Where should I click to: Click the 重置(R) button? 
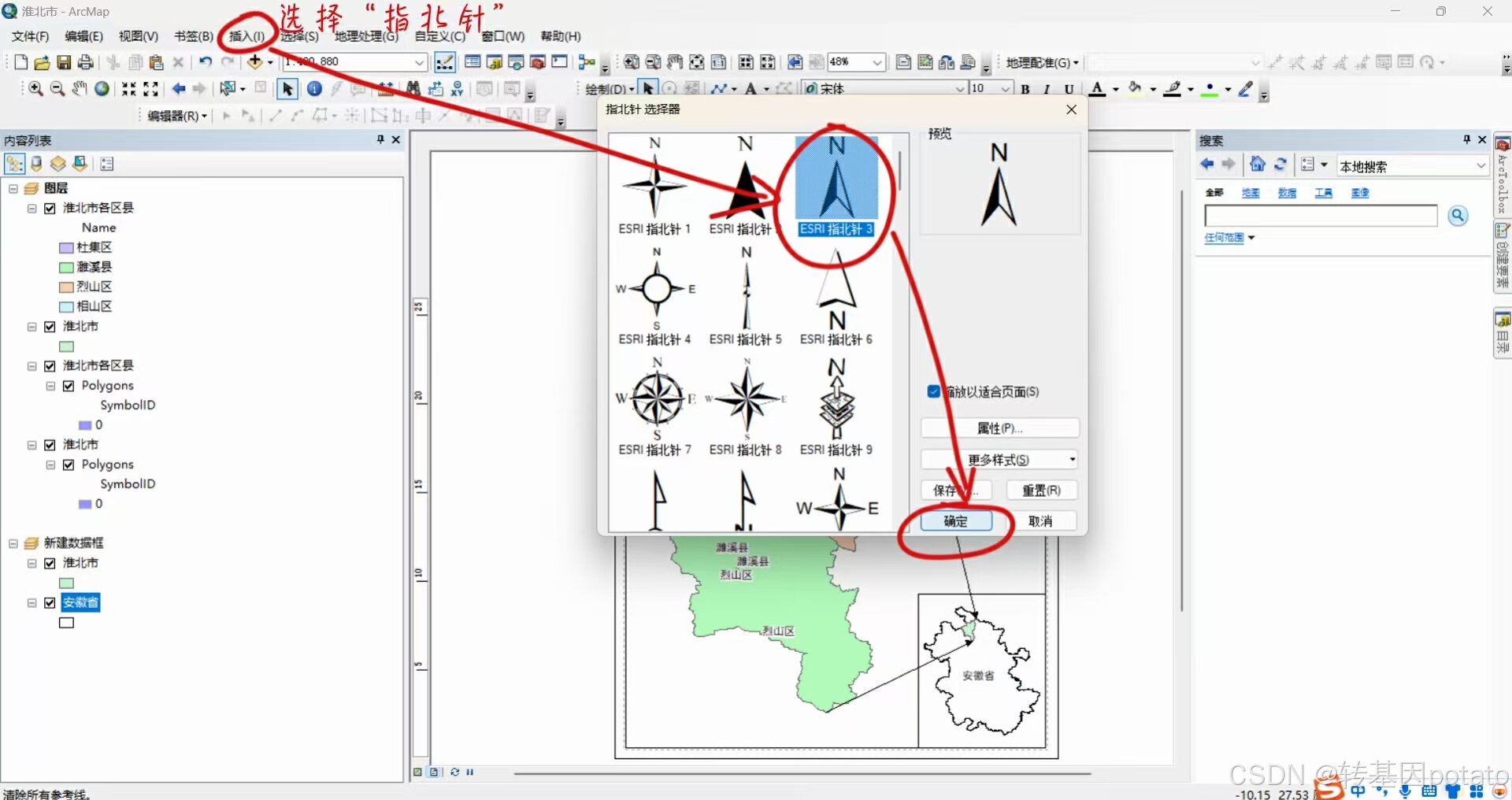[1042, 491]
